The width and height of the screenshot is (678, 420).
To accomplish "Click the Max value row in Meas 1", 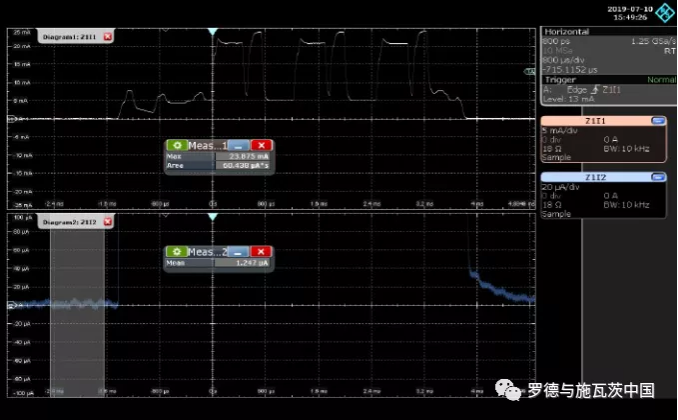I will pos(219,156).
